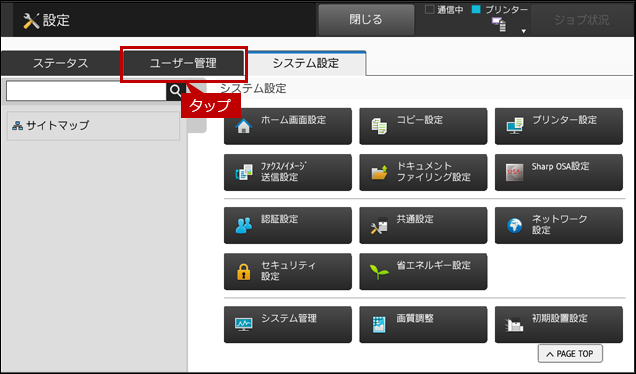Open 画質調整 label

pos(415,318)
